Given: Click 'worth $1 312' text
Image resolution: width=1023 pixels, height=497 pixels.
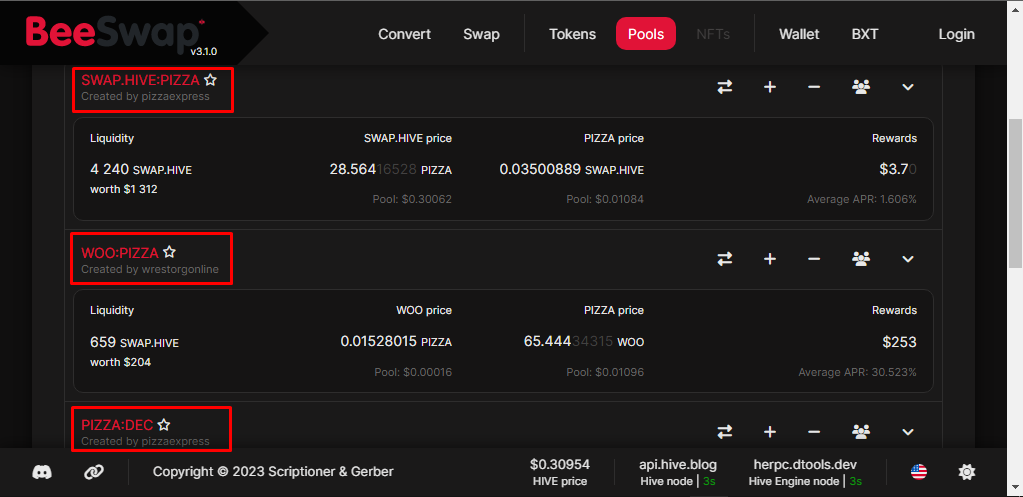Looking at the screenshot, I should point(124,189).
